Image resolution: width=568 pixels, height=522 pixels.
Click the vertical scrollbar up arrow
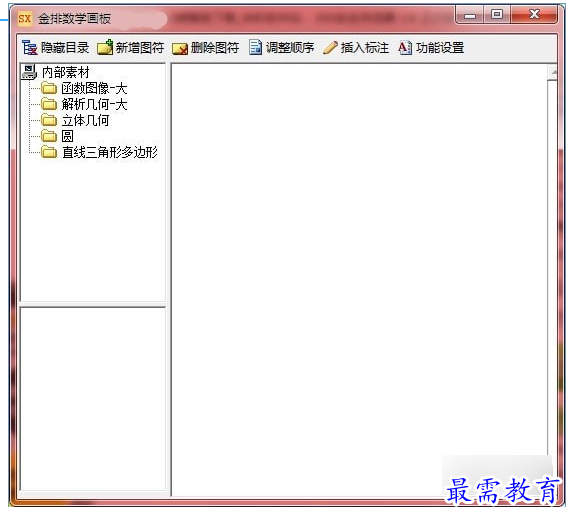(x=553, y=72)
